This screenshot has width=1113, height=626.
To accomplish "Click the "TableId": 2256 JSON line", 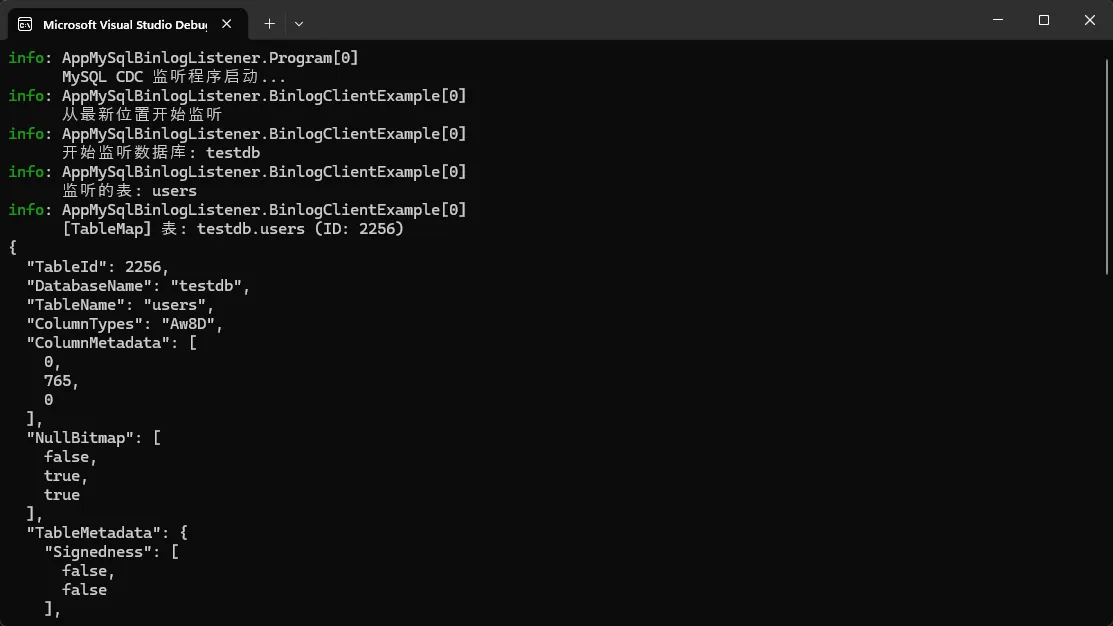I will point(97,267).
